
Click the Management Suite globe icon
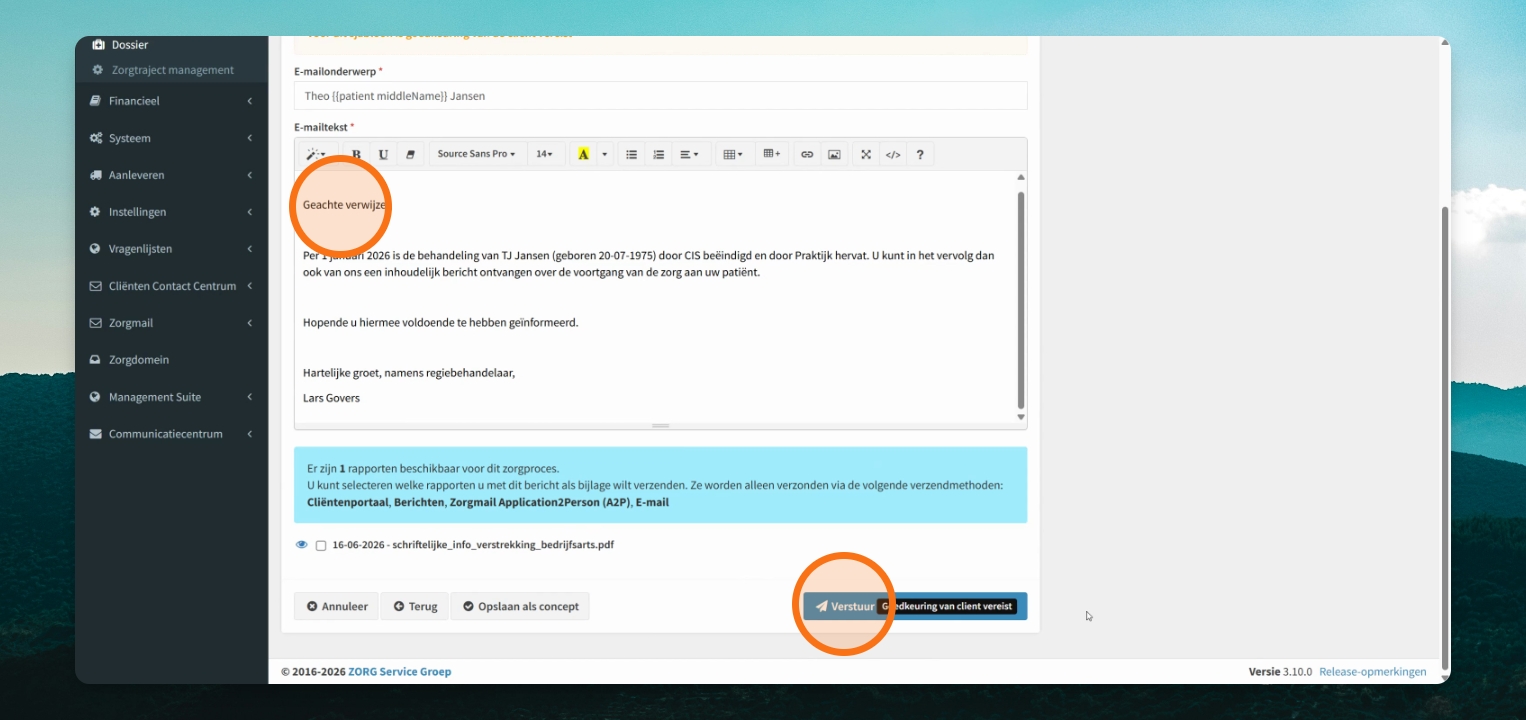point(95,397)
